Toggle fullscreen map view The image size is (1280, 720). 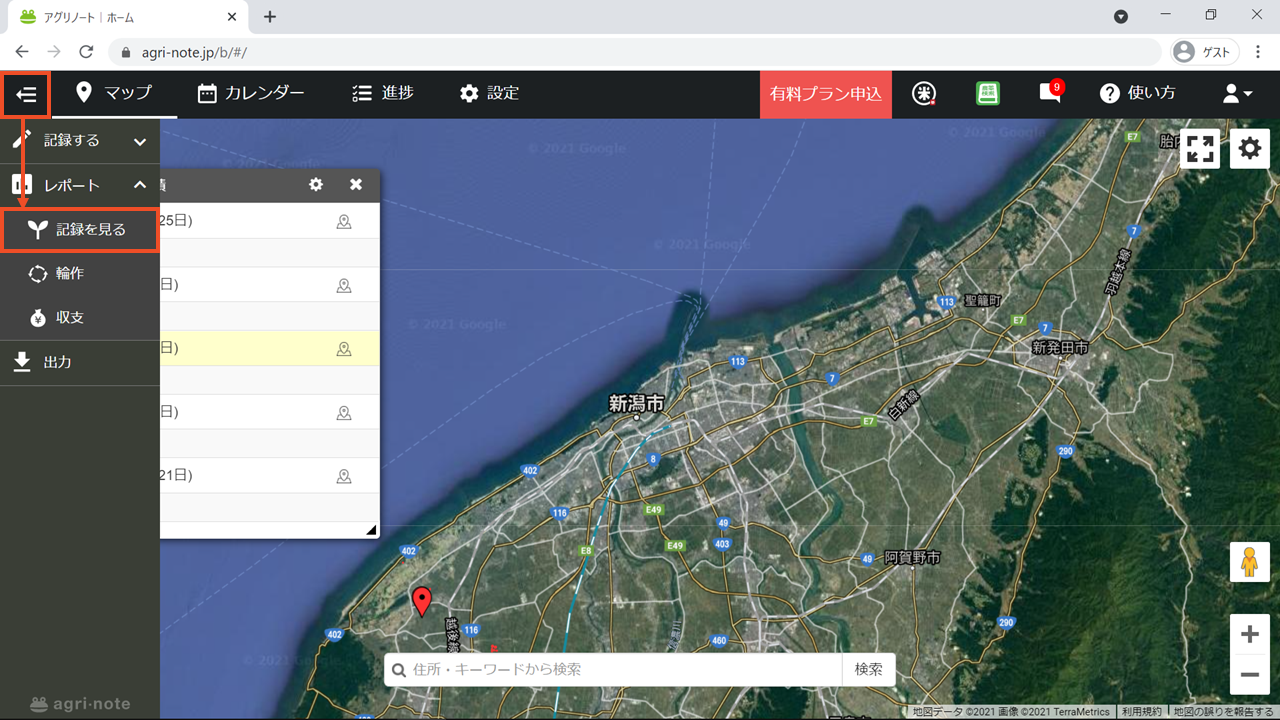point(1200,149)
